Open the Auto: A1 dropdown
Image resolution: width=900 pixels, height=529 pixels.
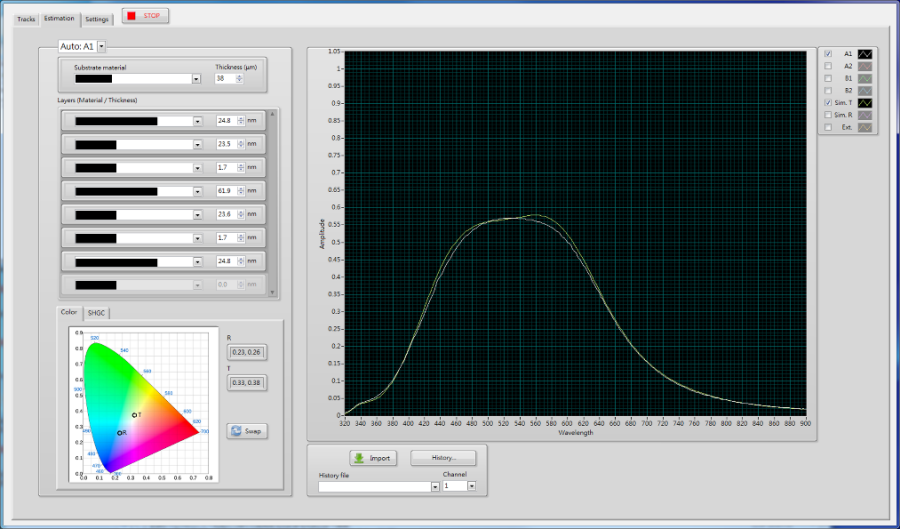pos(102,46)
